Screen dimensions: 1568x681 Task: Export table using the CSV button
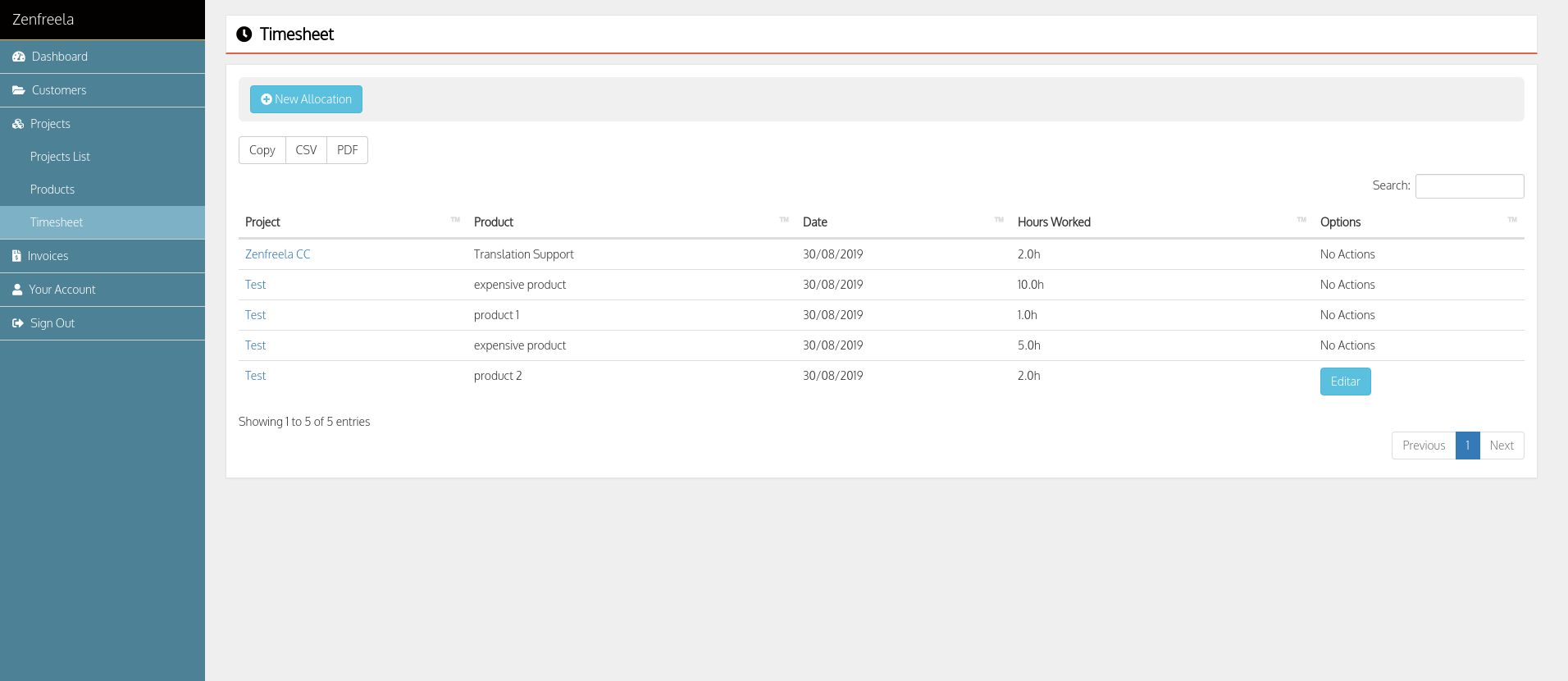pos(306,150)
